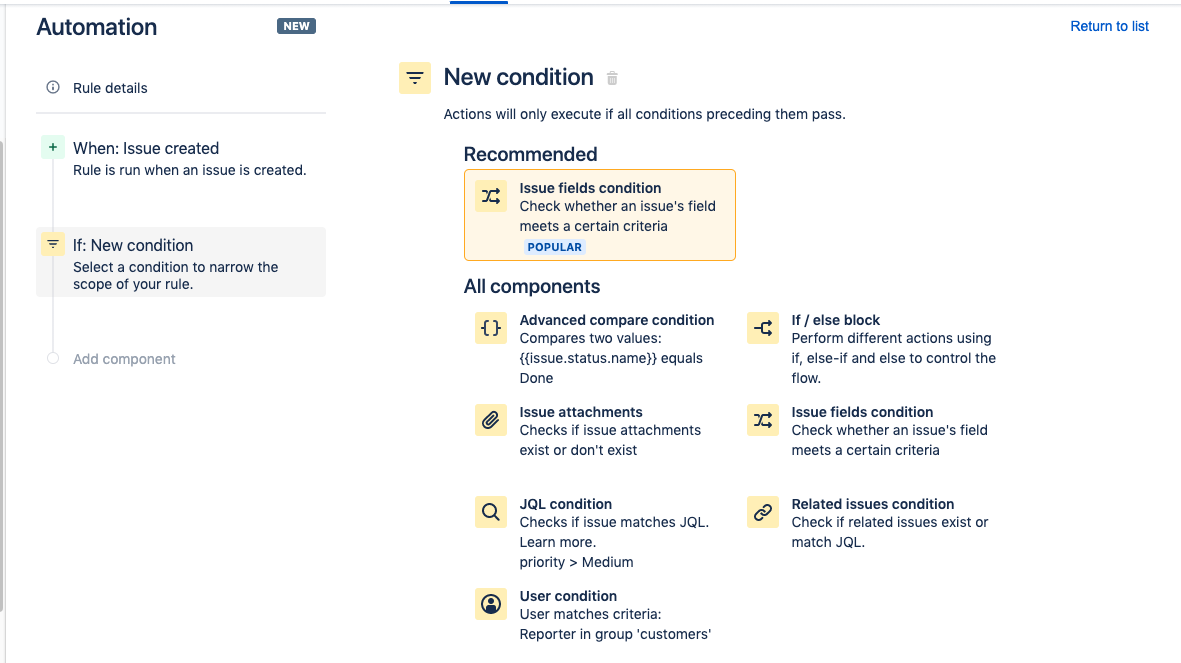
Task: Click the recommended Issue fields condition icon
Action: pyautogui.click(x=490, y=195)
